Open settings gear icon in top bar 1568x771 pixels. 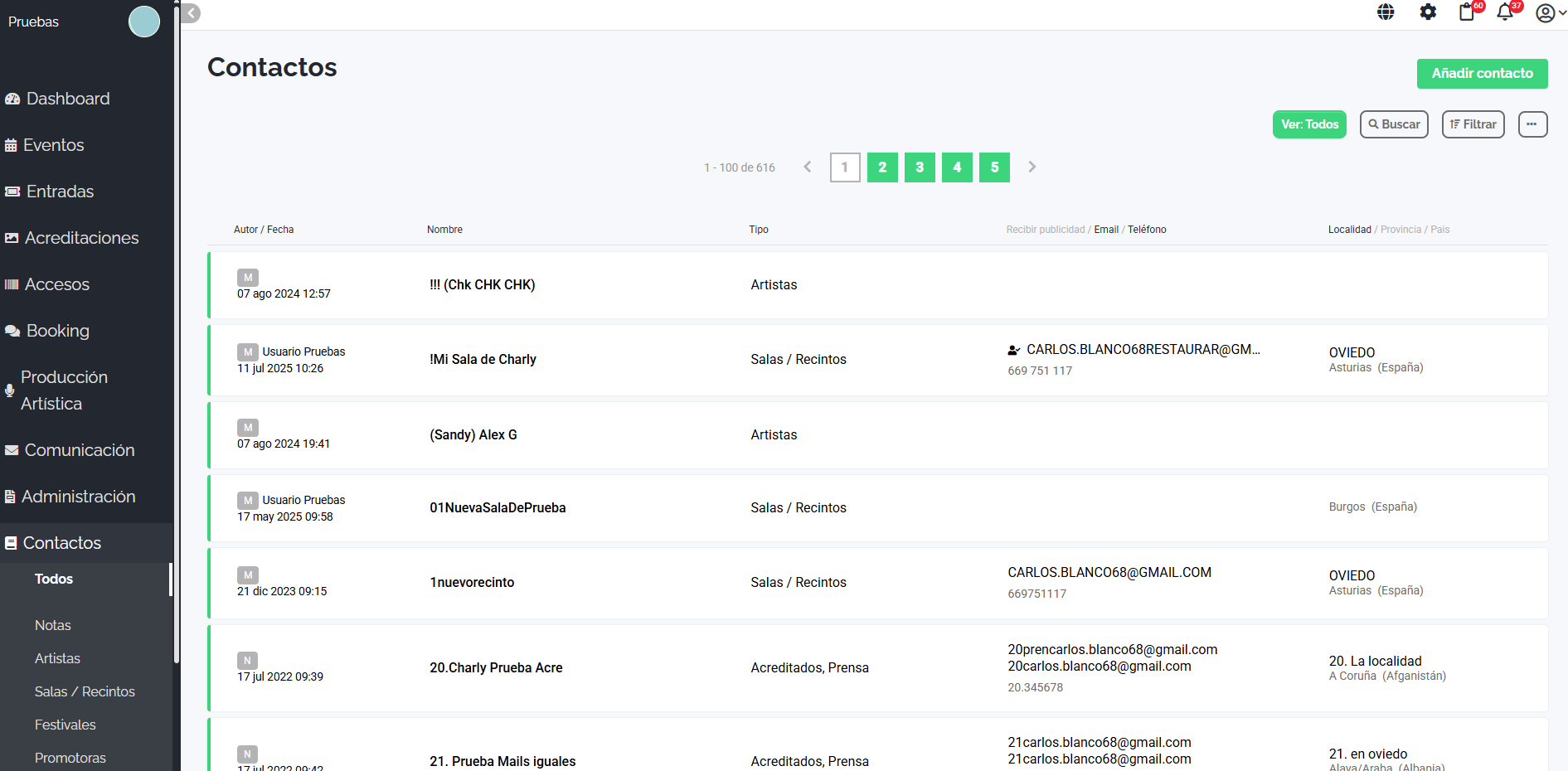click(1428, 12)
